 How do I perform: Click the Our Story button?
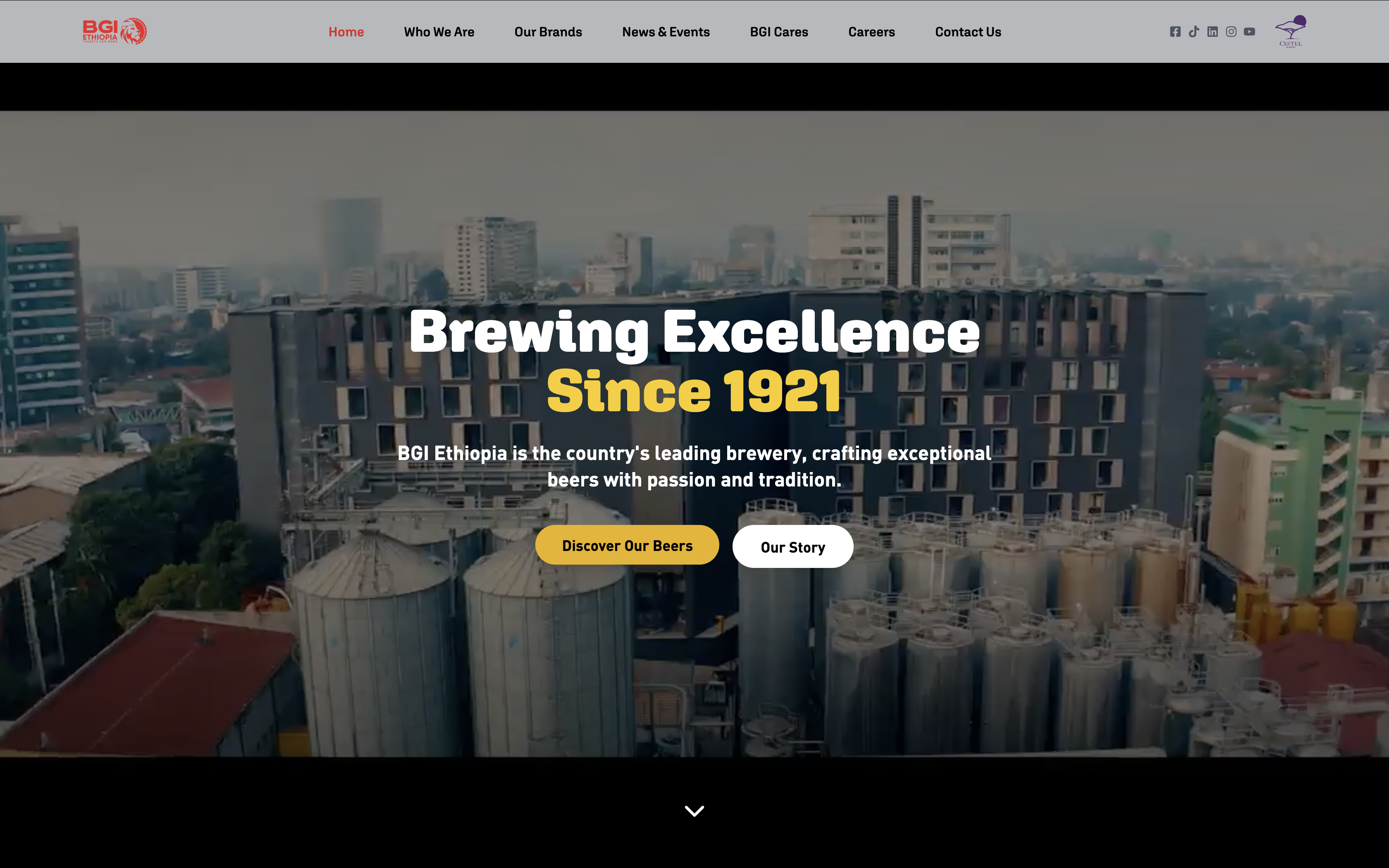pyautogui.click(x=792, y=546)
